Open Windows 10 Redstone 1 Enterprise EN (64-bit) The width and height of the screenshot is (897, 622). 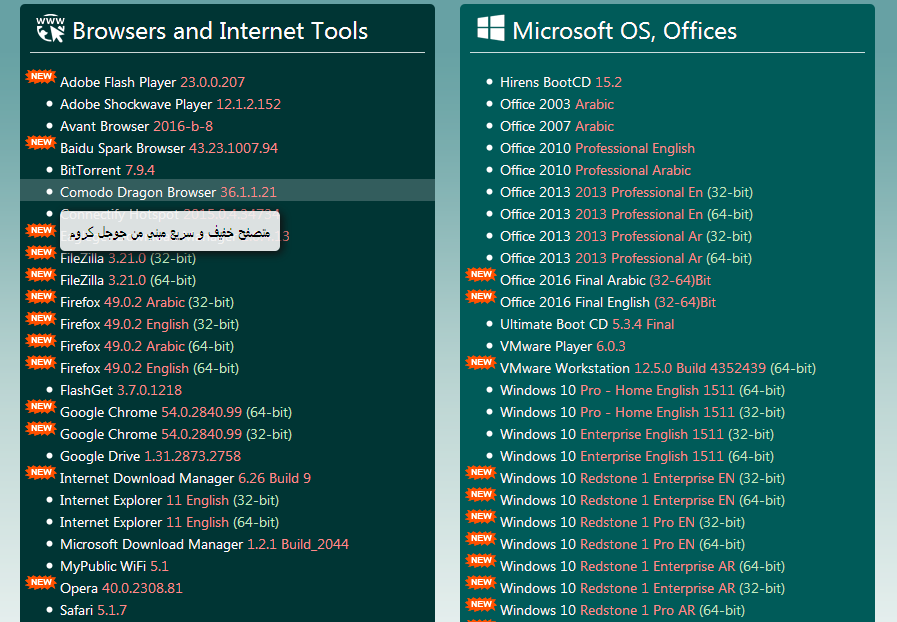click(x=642, y=500)
